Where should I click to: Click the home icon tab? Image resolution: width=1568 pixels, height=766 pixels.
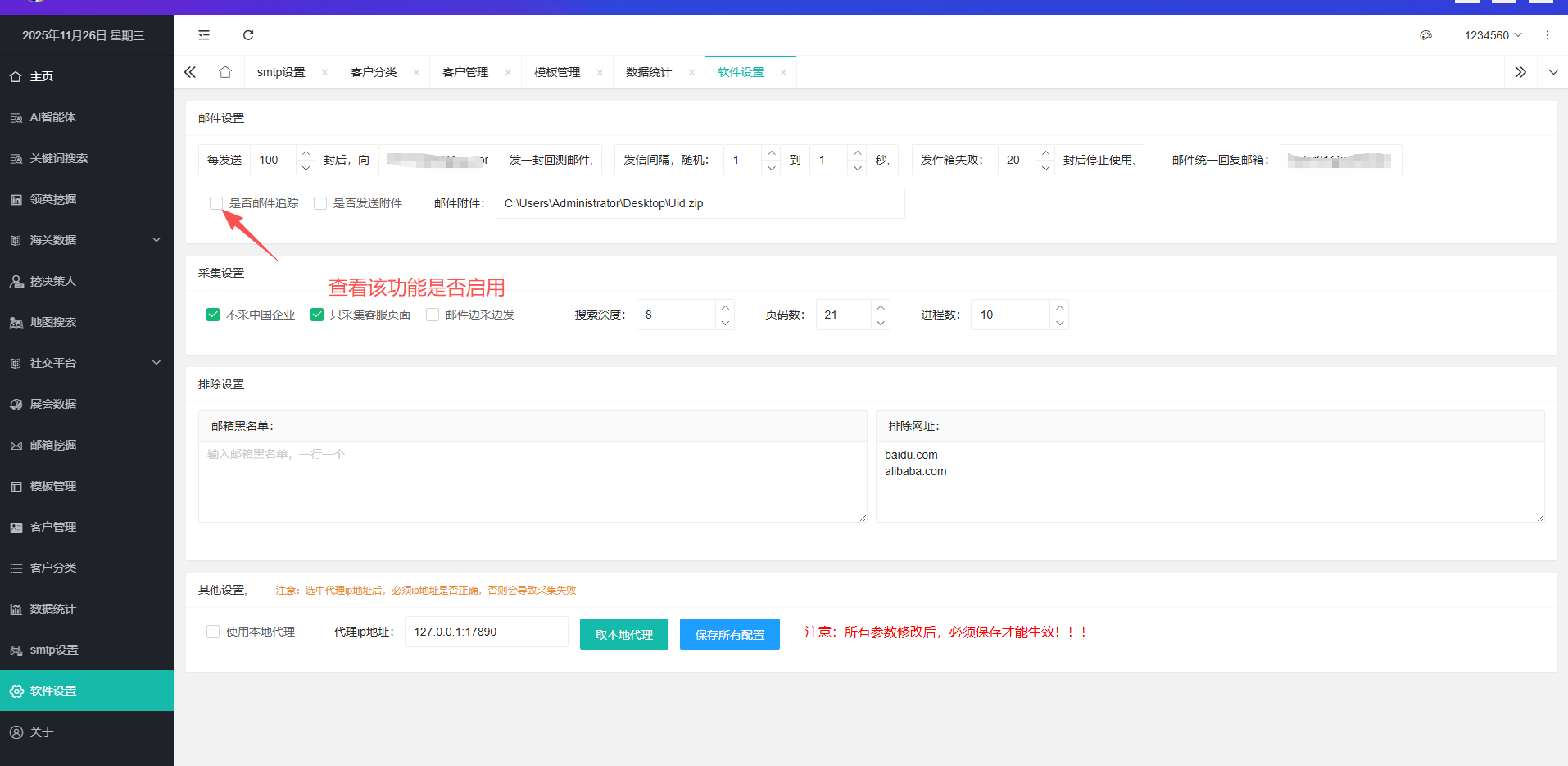click(225, 72)
